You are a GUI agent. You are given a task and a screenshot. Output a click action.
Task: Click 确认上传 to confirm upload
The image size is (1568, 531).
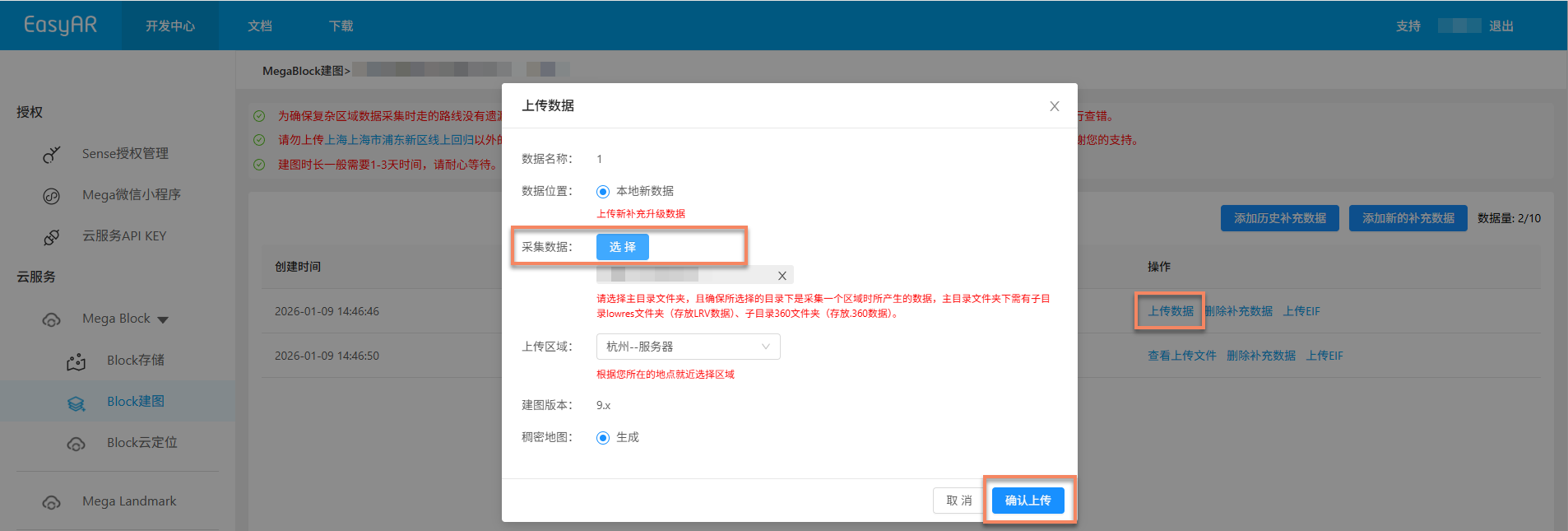(x=1028, y=501)
